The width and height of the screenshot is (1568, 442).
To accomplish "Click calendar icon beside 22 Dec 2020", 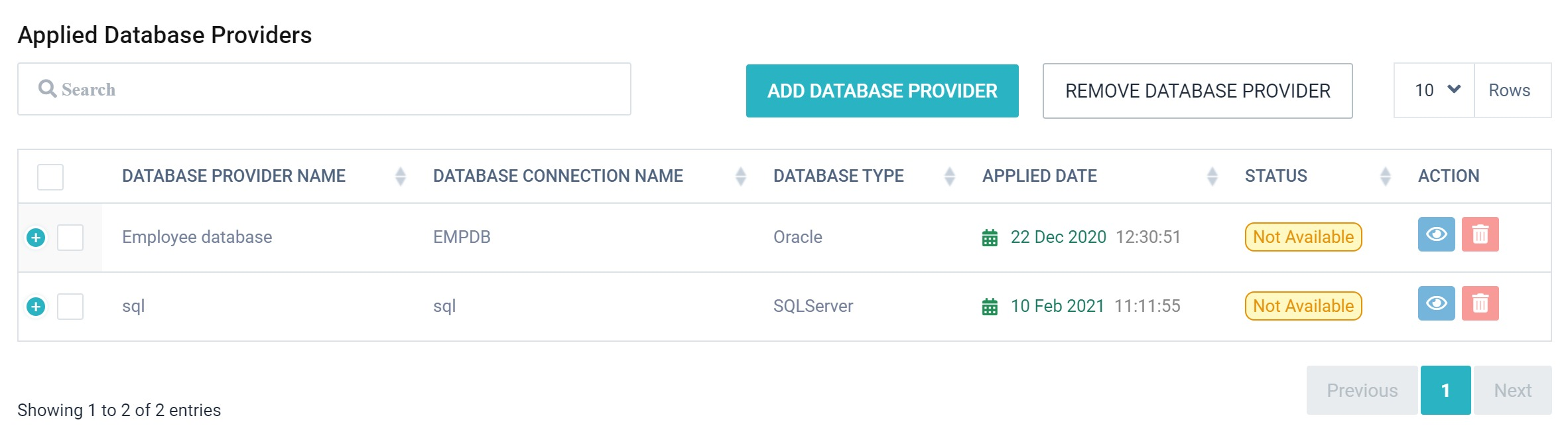I will pos(990,238).
